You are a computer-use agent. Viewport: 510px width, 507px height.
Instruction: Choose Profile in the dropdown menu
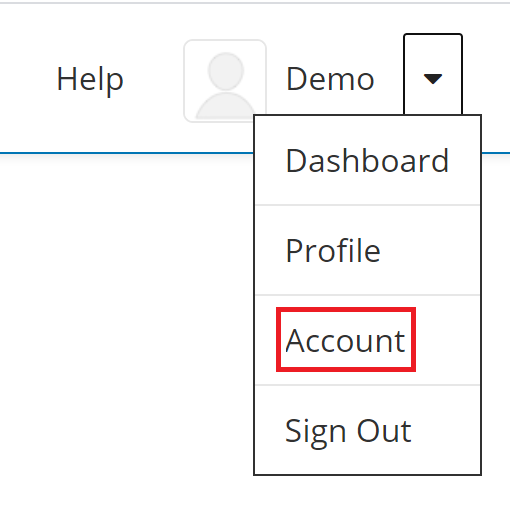(367, 250)
